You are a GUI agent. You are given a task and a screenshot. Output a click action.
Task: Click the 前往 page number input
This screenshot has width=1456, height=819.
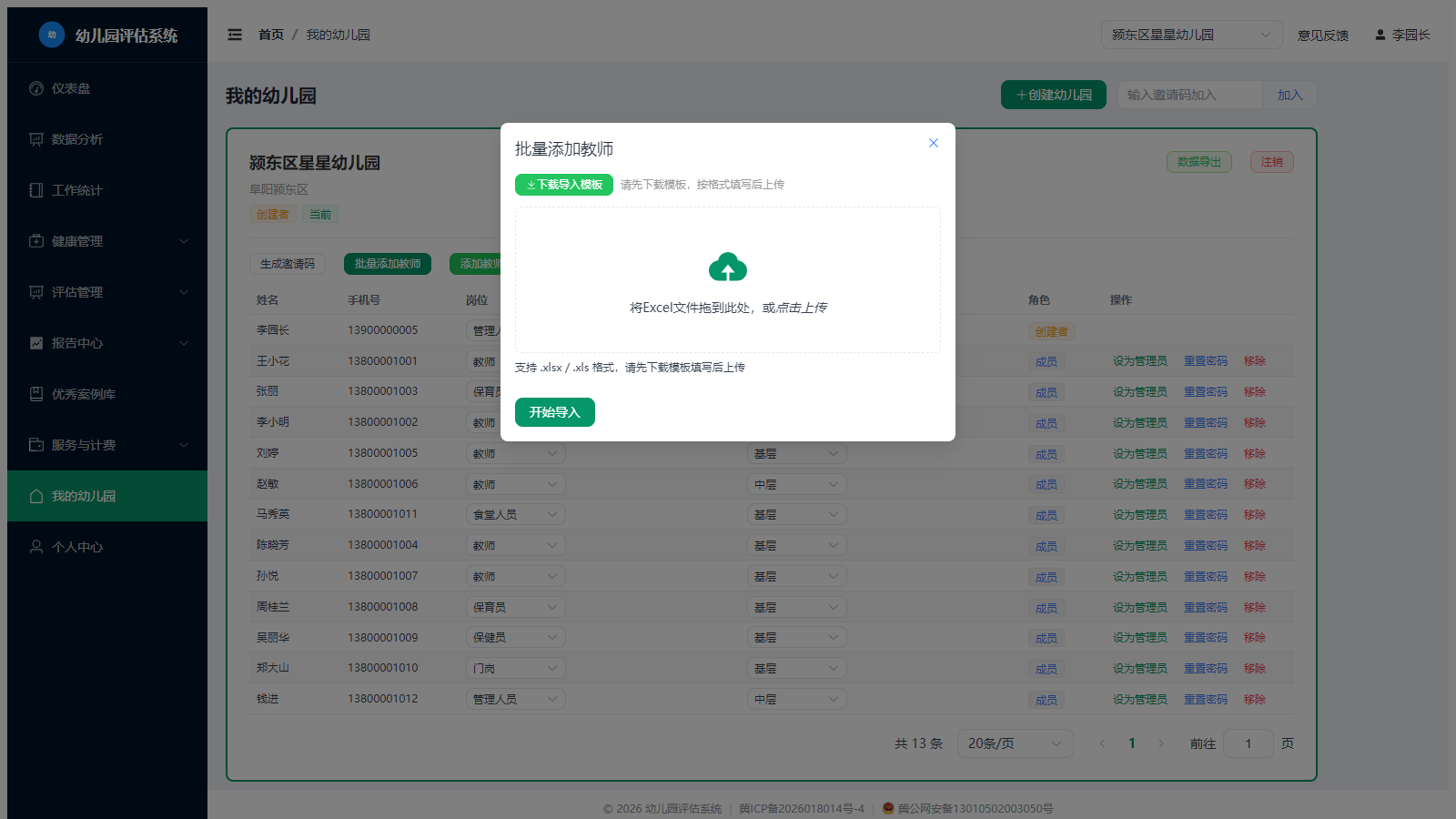tap(1249, 743)
